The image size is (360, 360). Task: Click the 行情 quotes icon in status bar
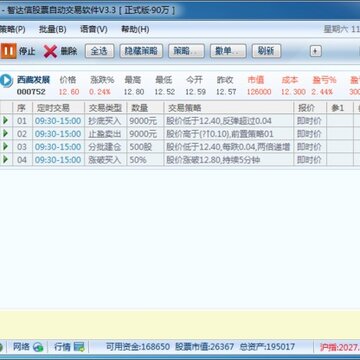(x=79, y=347)
